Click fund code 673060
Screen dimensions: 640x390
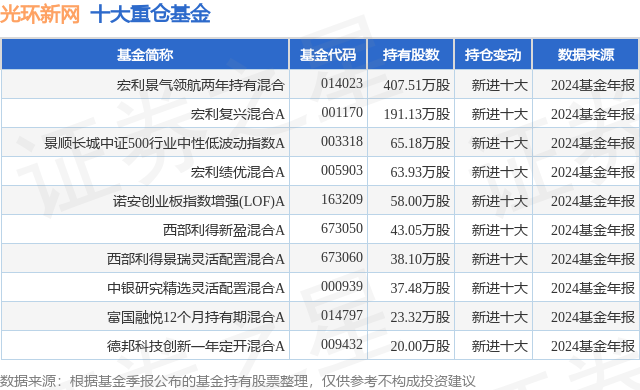coord(342,257)
